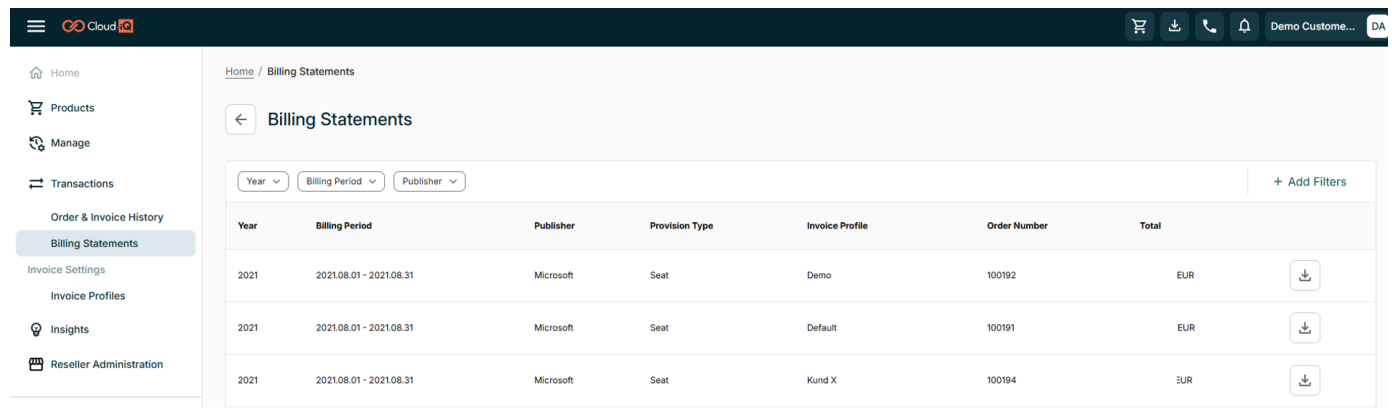Screen dimensions: 1392x410
Task: Open the hamburger navigation menu
Action: pyautogui.click(x=36, y=26)
